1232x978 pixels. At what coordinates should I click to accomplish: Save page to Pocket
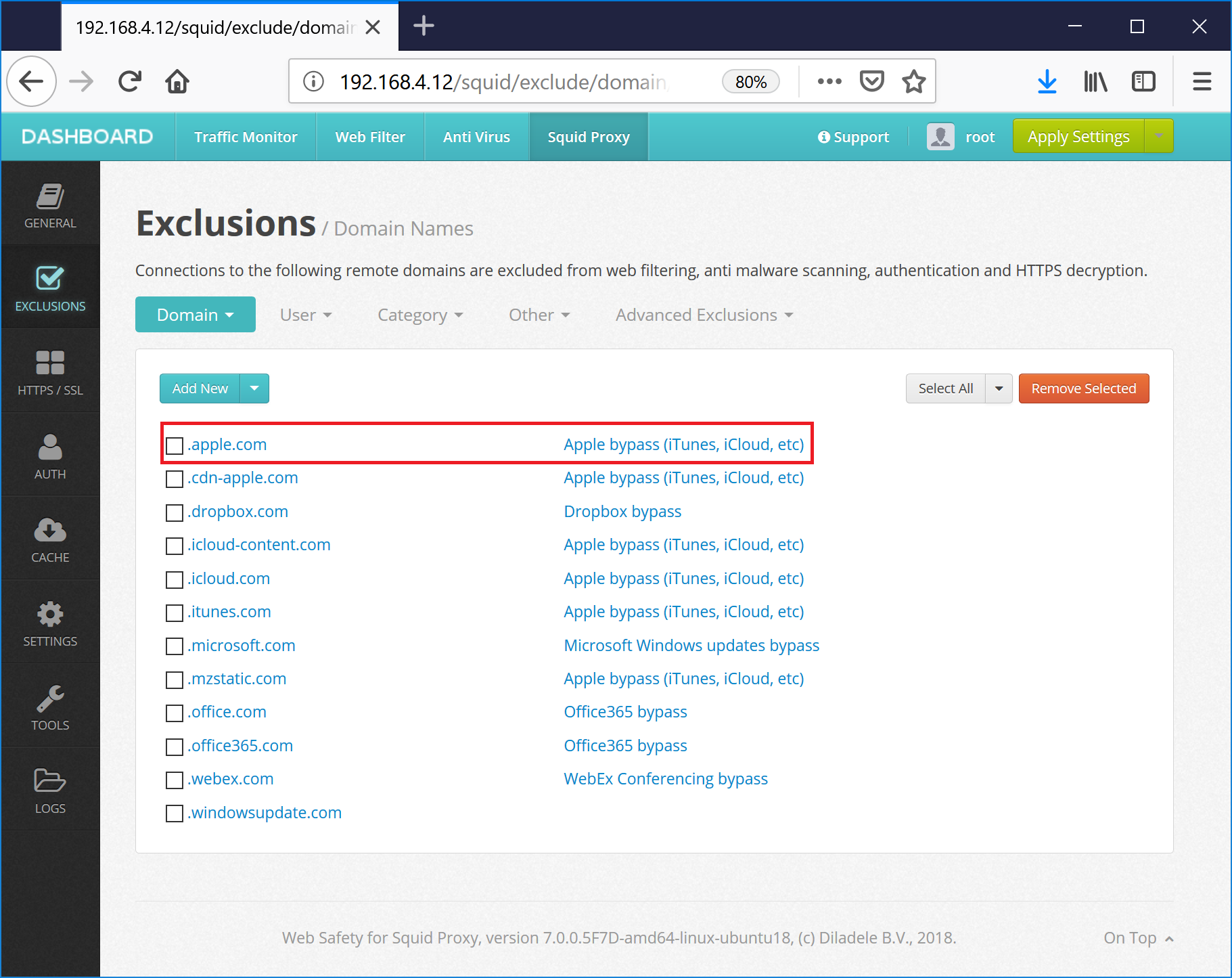pyautogui.click(x=871, y=82)
